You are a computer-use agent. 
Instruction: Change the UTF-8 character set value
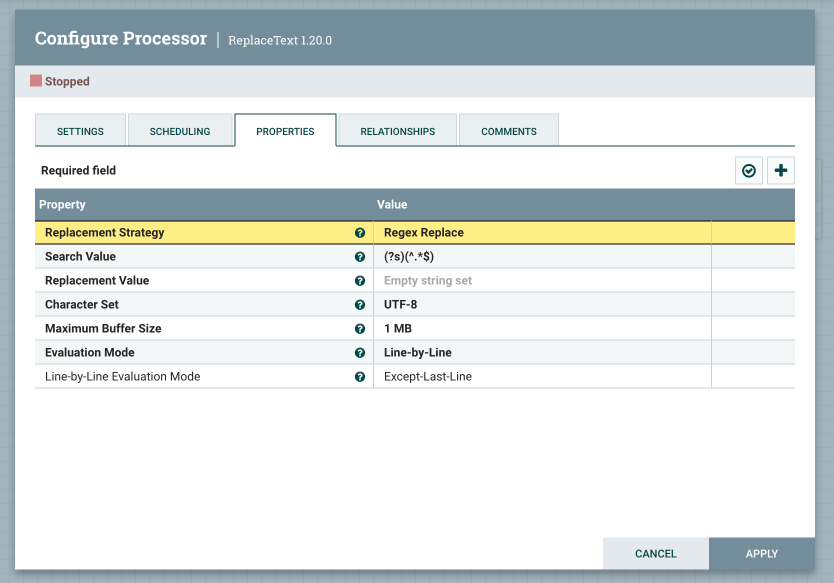(542, 304)
